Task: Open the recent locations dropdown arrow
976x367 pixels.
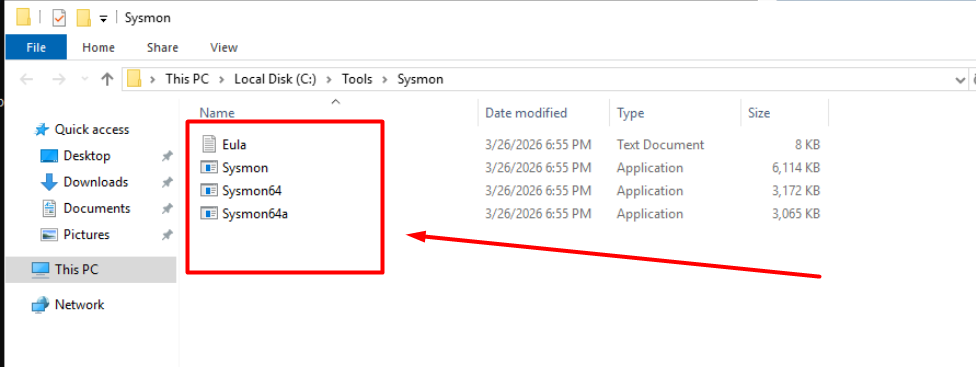Action: [85, 80]
